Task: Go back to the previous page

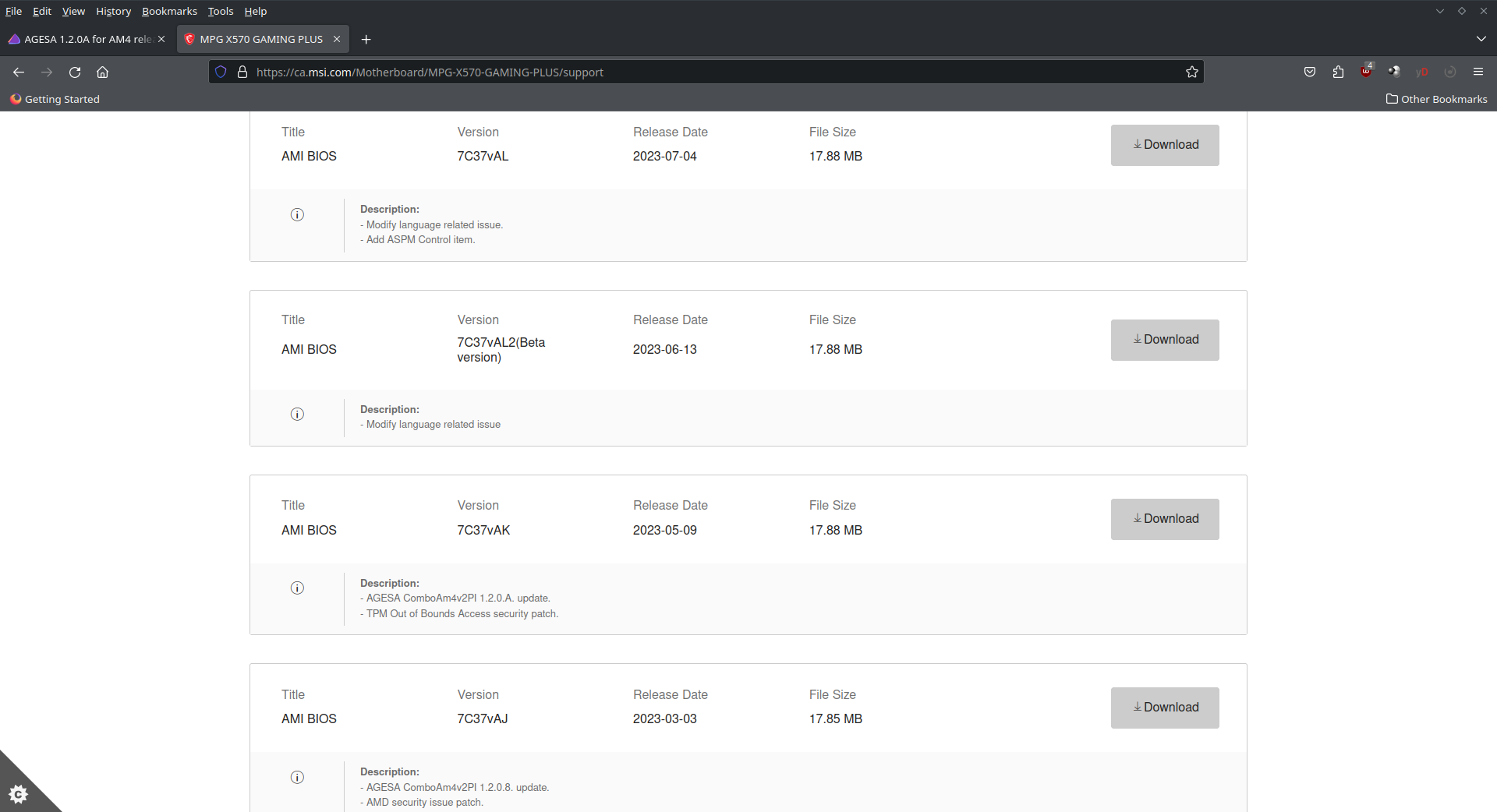Action: point(19,72)
